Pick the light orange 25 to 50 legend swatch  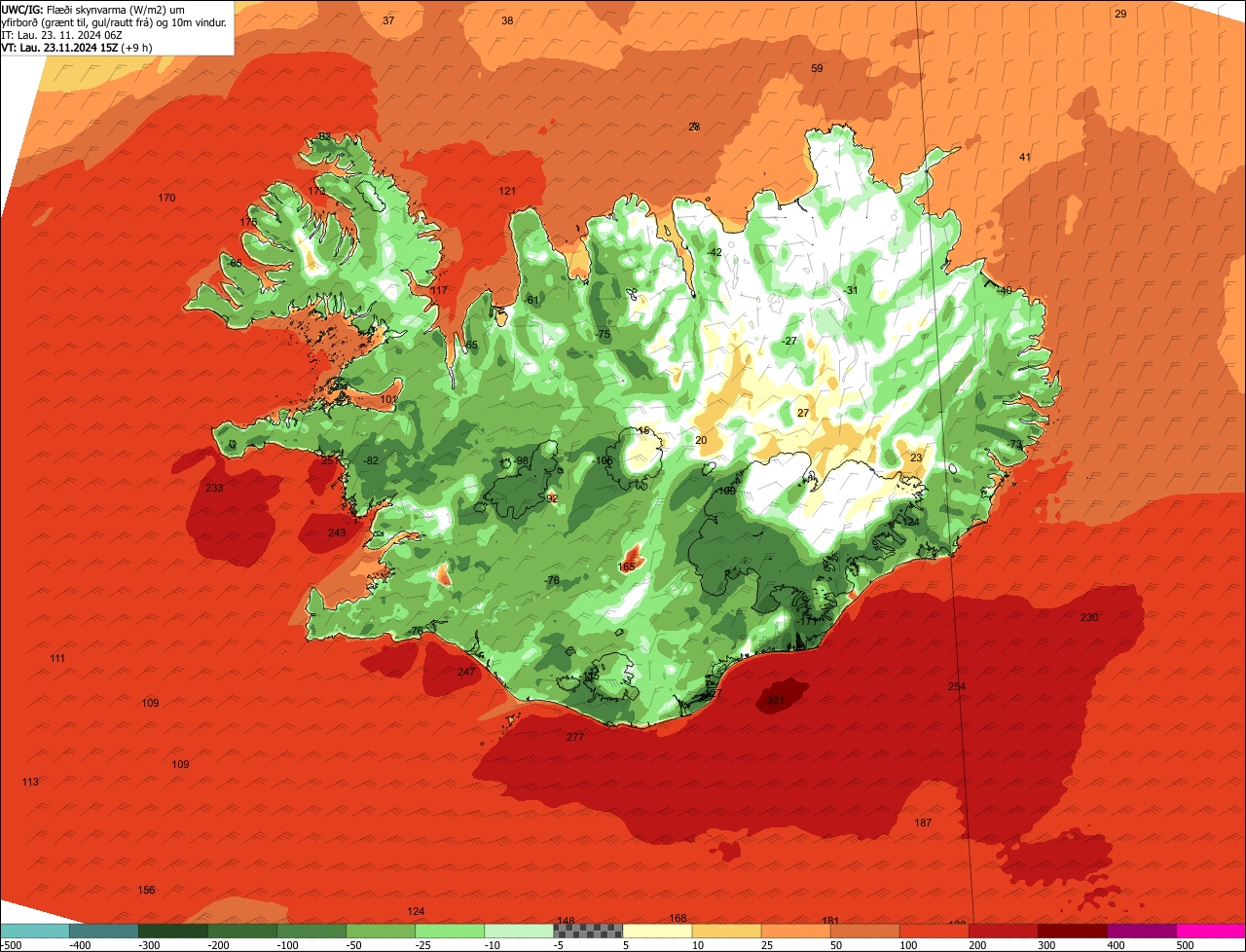pyautogui.click(x=795, y=932)
